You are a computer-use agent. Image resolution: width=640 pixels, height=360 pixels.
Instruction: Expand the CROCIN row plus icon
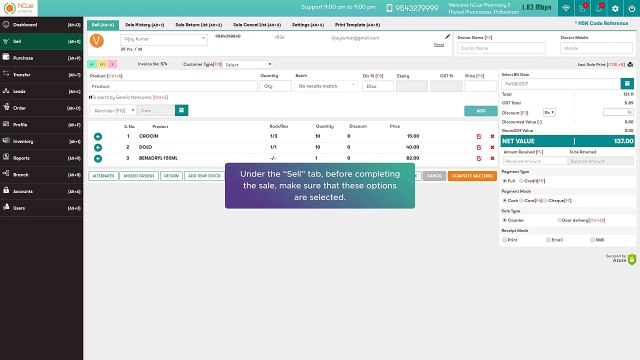coord(98,136)
